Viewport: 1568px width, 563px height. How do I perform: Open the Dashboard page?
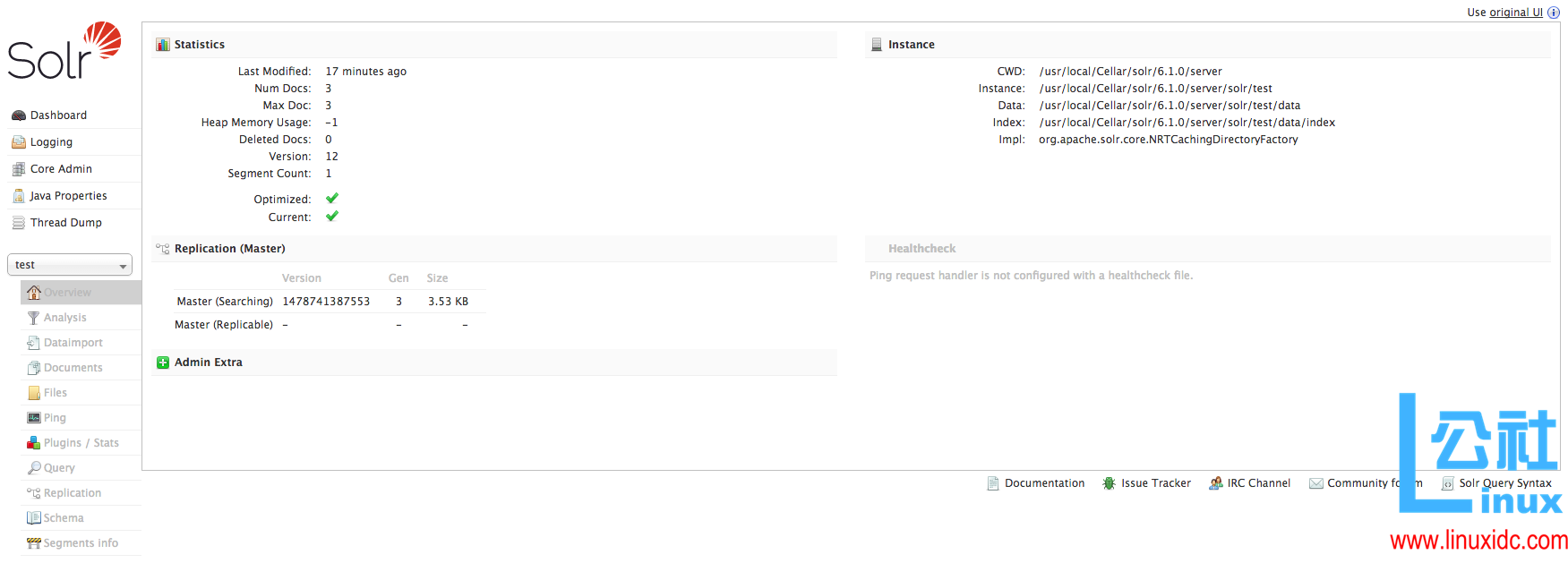pyautogui.click(x=58, y=115)
